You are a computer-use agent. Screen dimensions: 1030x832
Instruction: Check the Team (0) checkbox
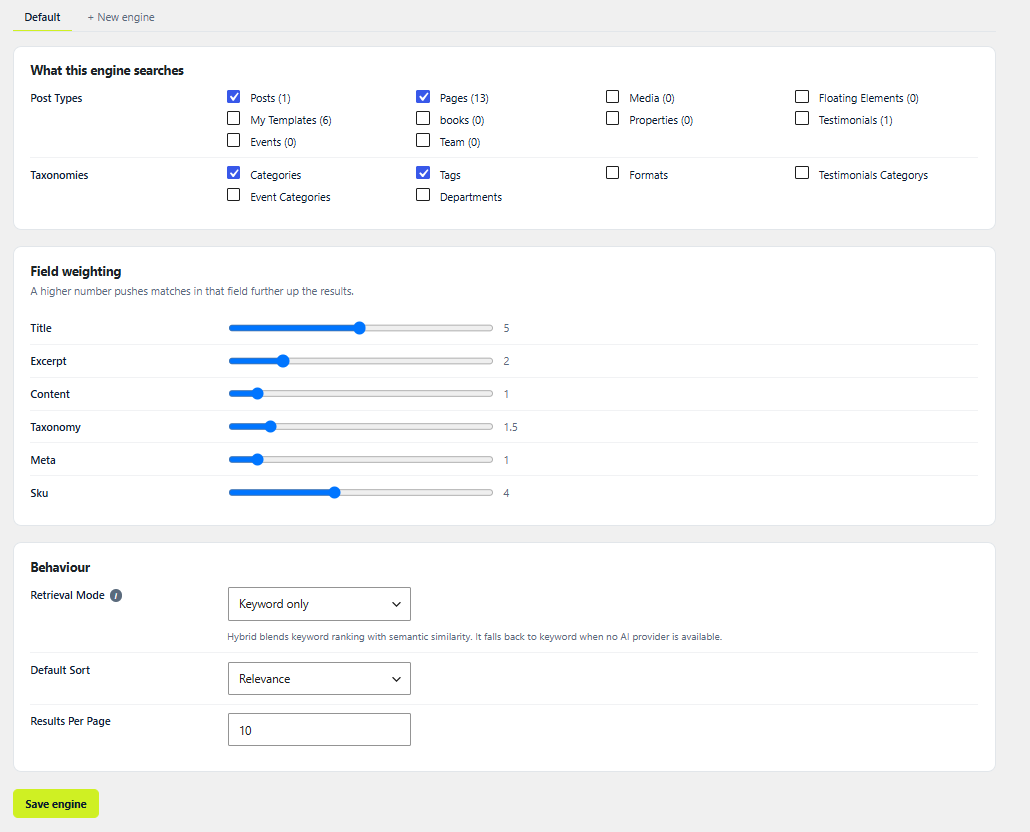pyautogui.click(x=423, y=141)
